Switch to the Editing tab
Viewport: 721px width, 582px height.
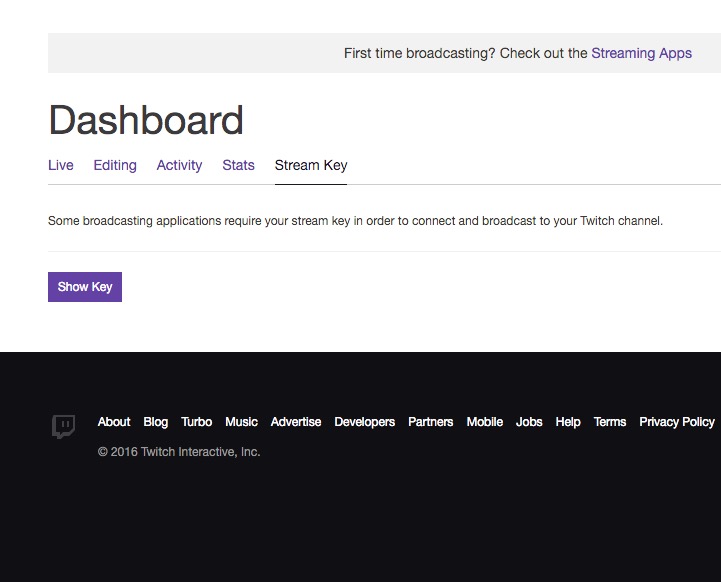coord(115,165)
